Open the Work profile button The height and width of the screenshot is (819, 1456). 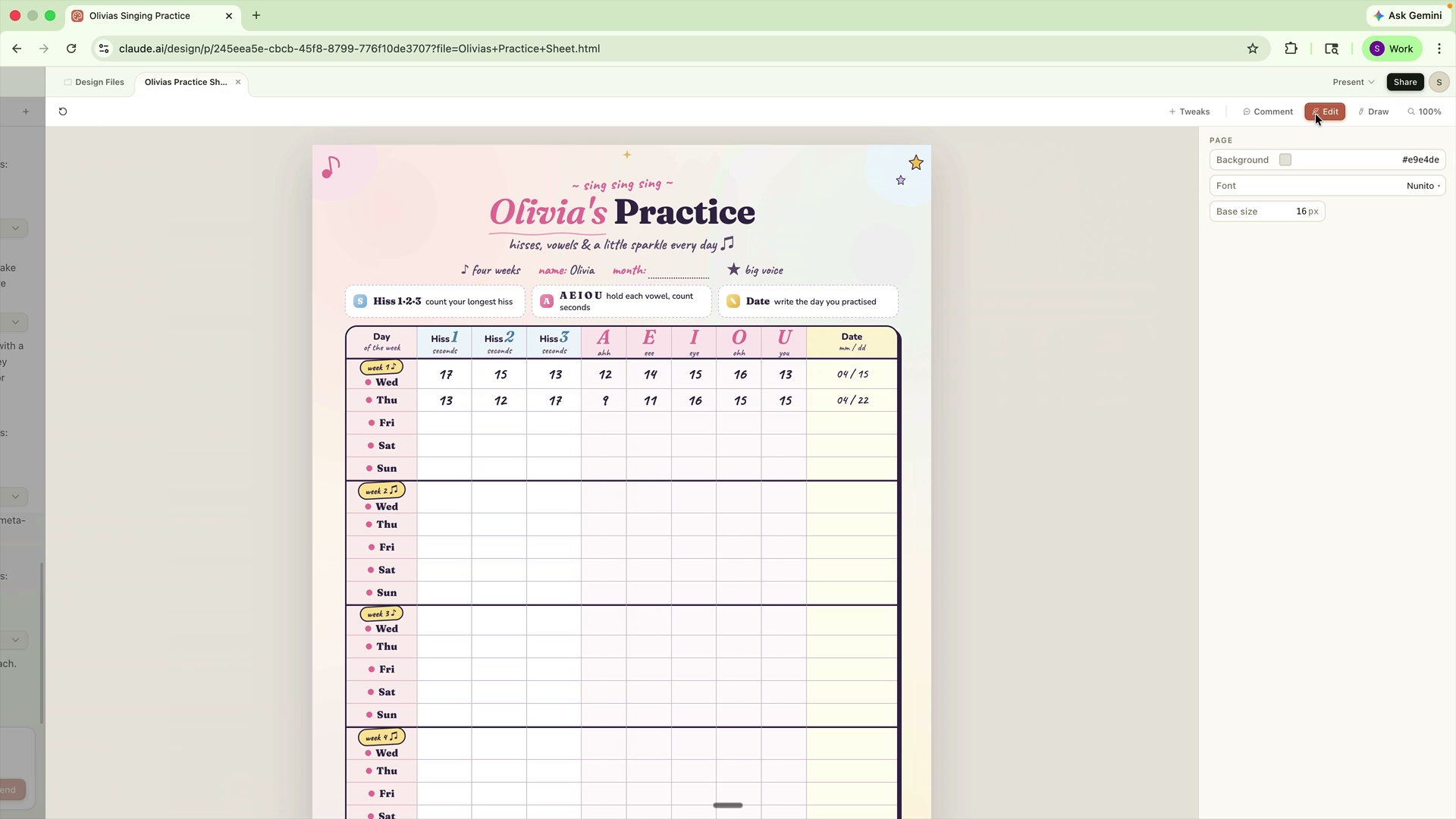pos(1392,48)
